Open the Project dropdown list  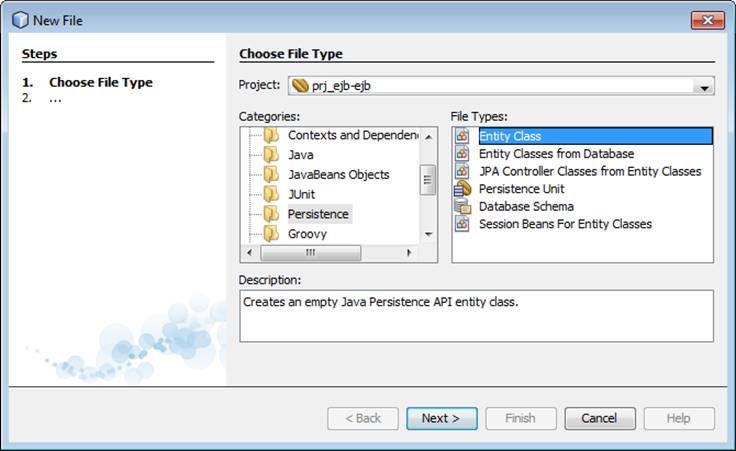[x=704, y=87]
